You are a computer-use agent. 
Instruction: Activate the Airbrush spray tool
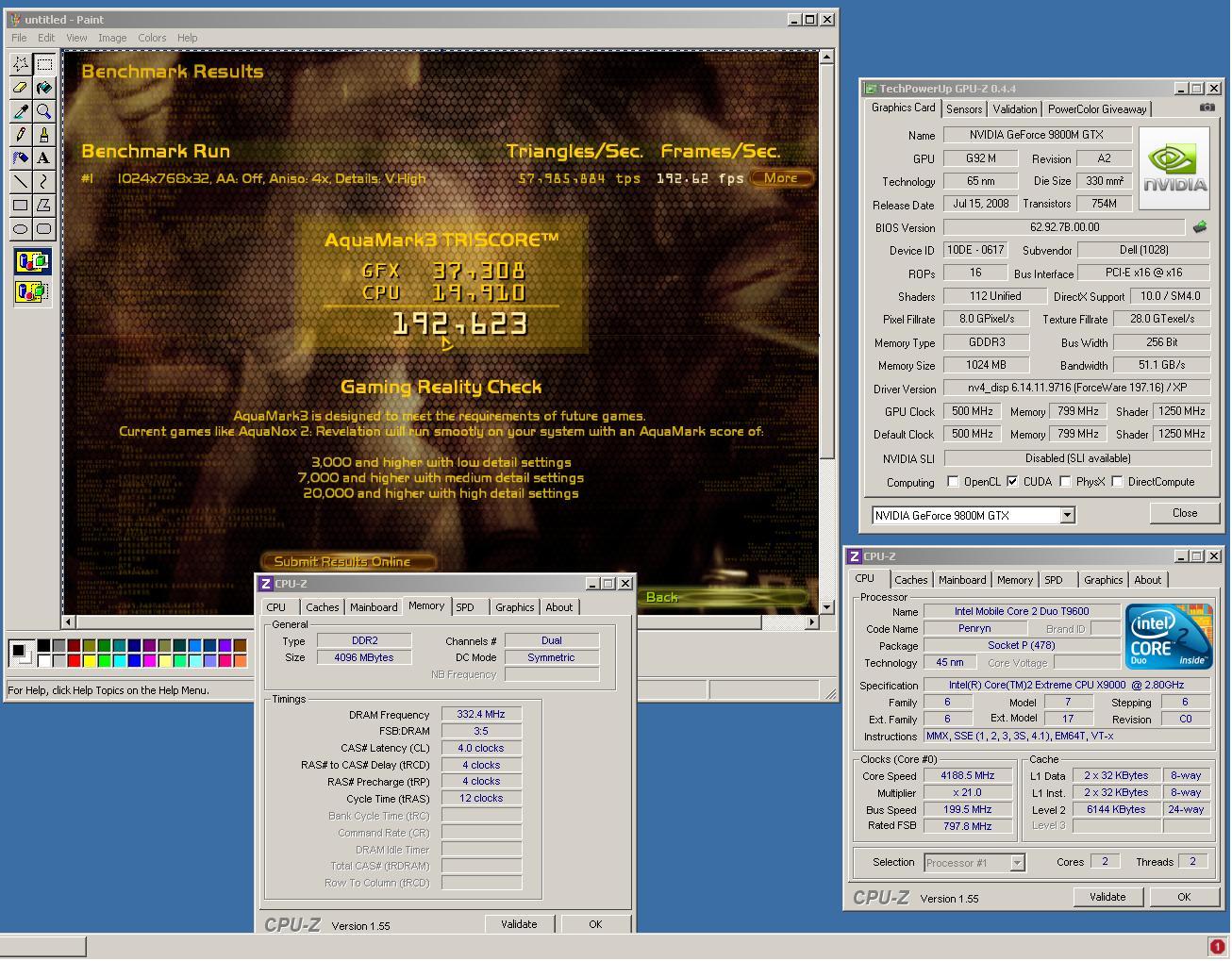tap(21, 157)
